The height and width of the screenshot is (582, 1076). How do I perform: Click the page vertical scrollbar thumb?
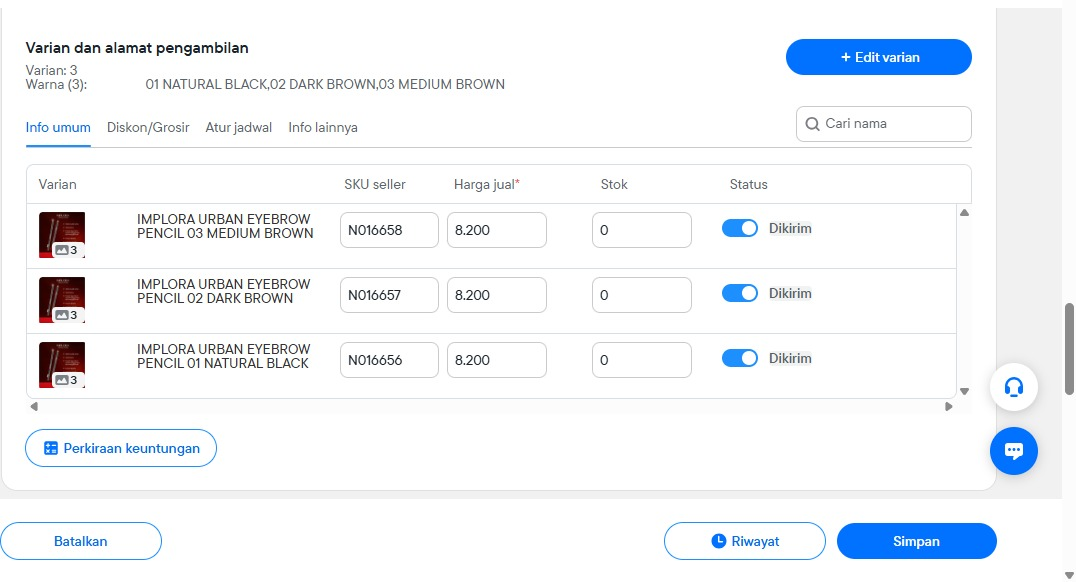(1068, 349)
